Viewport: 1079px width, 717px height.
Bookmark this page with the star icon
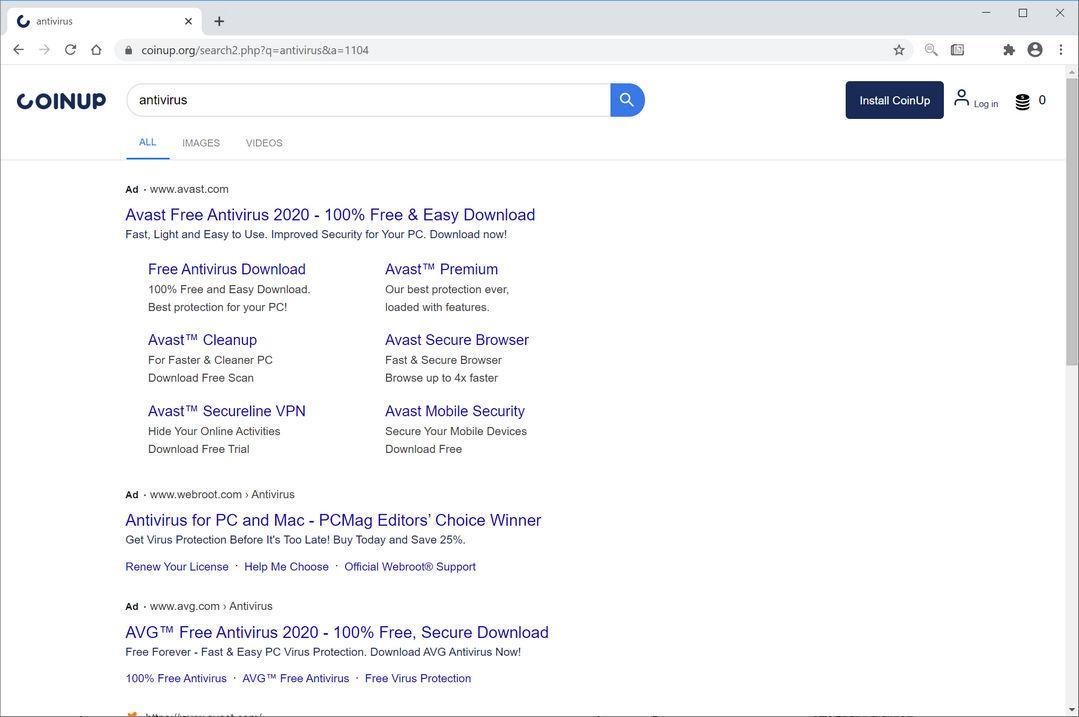pos(899,50)
